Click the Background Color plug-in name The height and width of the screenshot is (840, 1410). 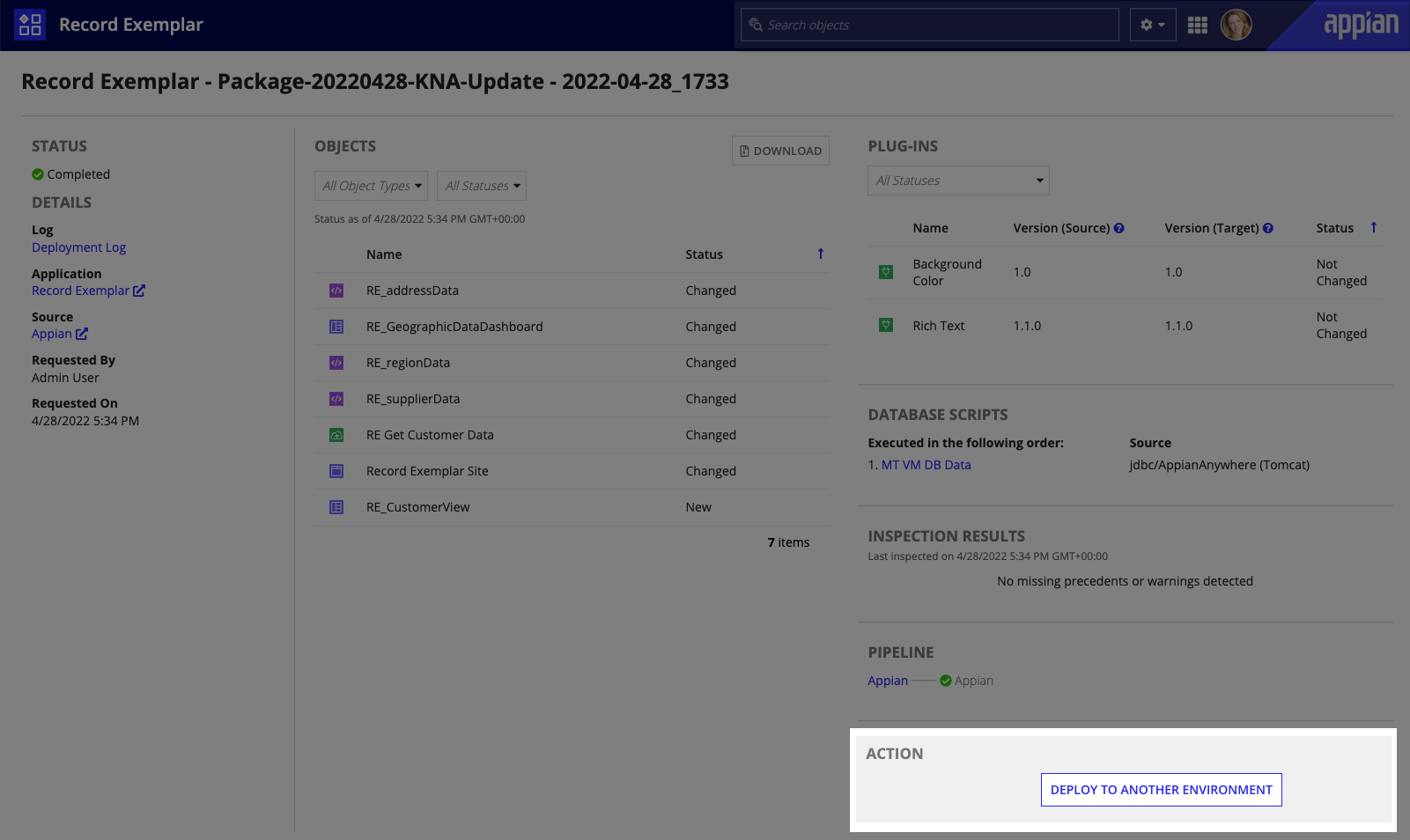coord(947,272)
